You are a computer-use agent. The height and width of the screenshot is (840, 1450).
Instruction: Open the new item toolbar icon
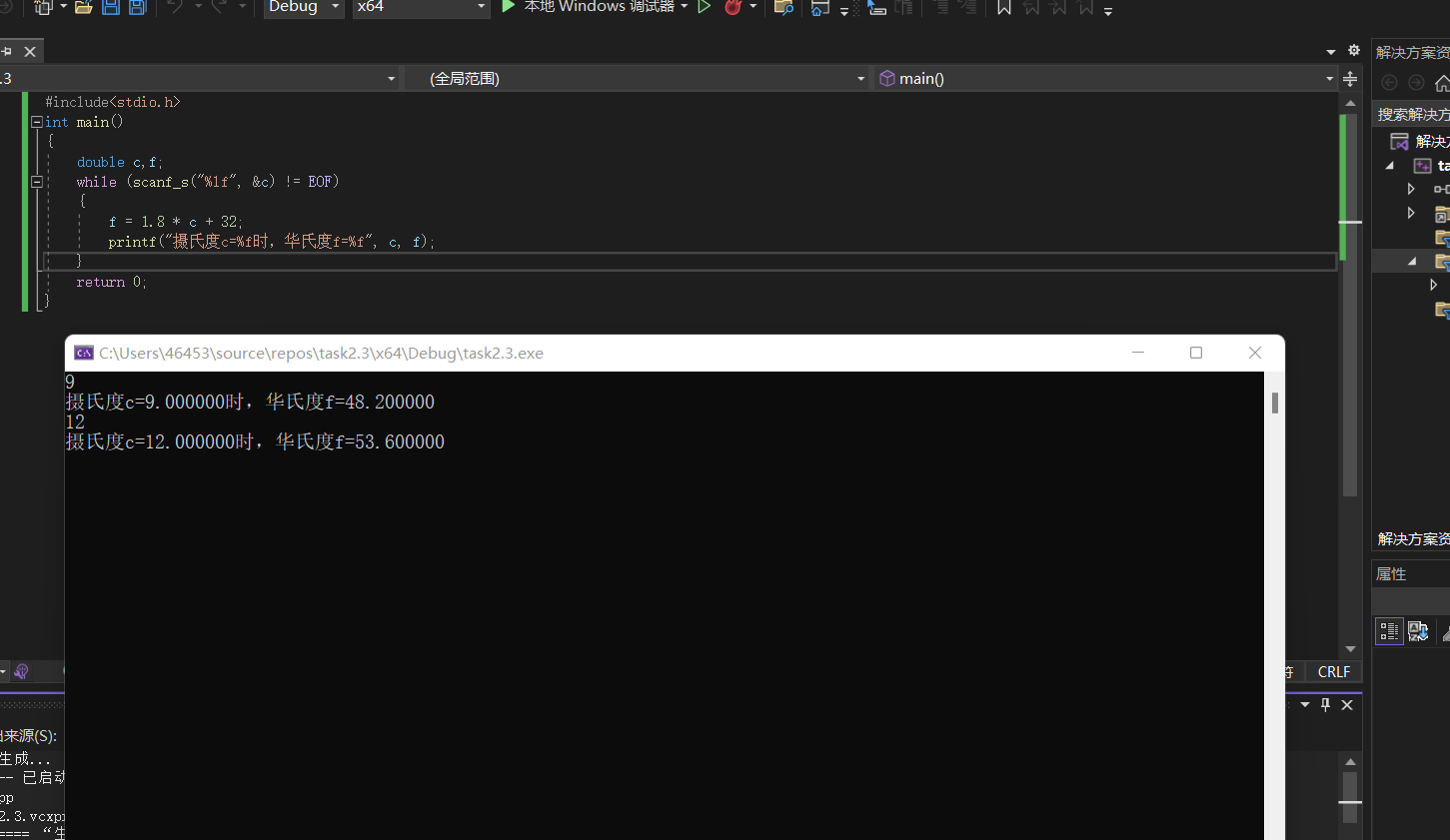click(43, 7)
